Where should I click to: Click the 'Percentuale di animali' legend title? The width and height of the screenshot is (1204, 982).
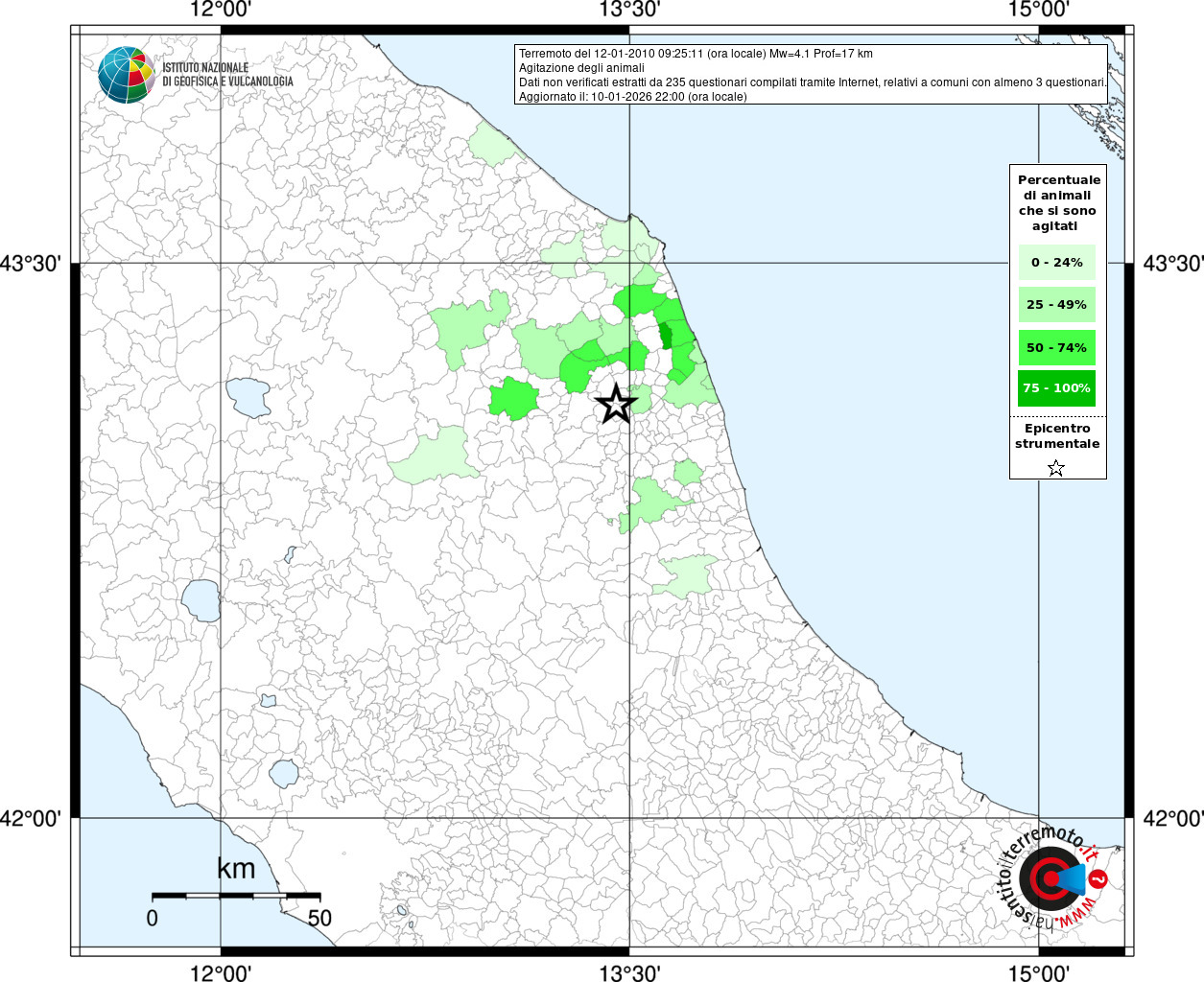click(x=1058, y=202)
